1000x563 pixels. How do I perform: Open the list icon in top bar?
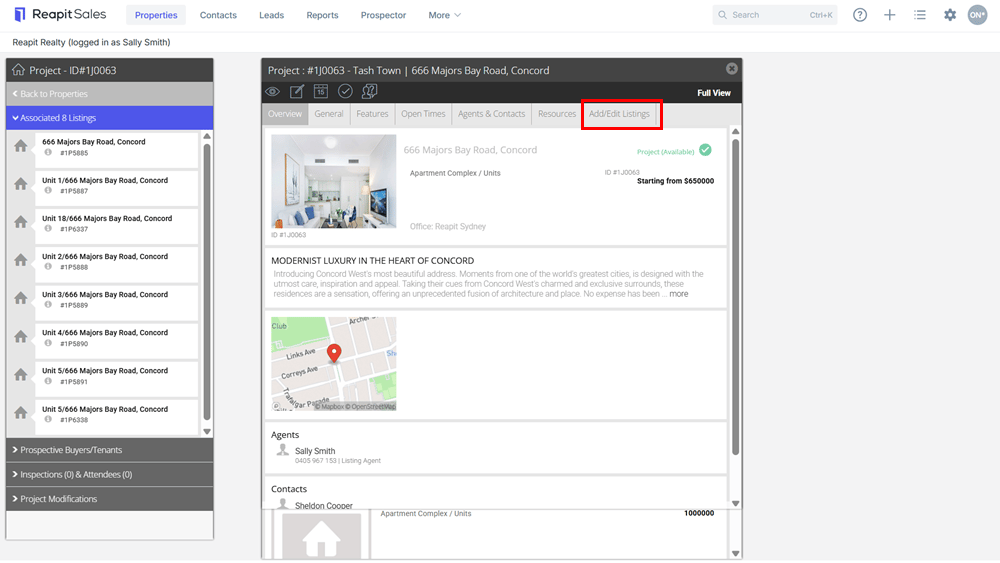click(x=920, y=15)
